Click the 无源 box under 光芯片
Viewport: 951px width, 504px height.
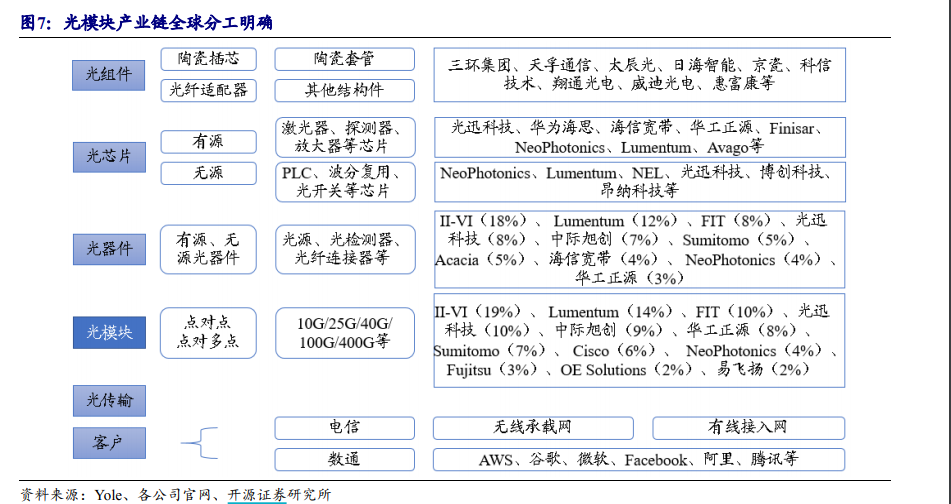pyautogui.click(x=209, y=173)
